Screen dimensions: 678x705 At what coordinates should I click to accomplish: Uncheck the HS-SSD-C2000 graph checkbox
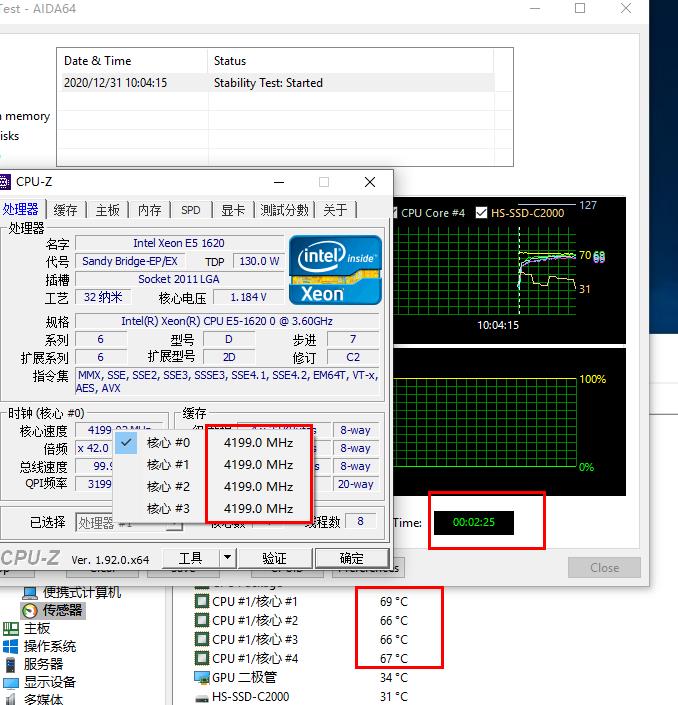(x=482, y=213)
